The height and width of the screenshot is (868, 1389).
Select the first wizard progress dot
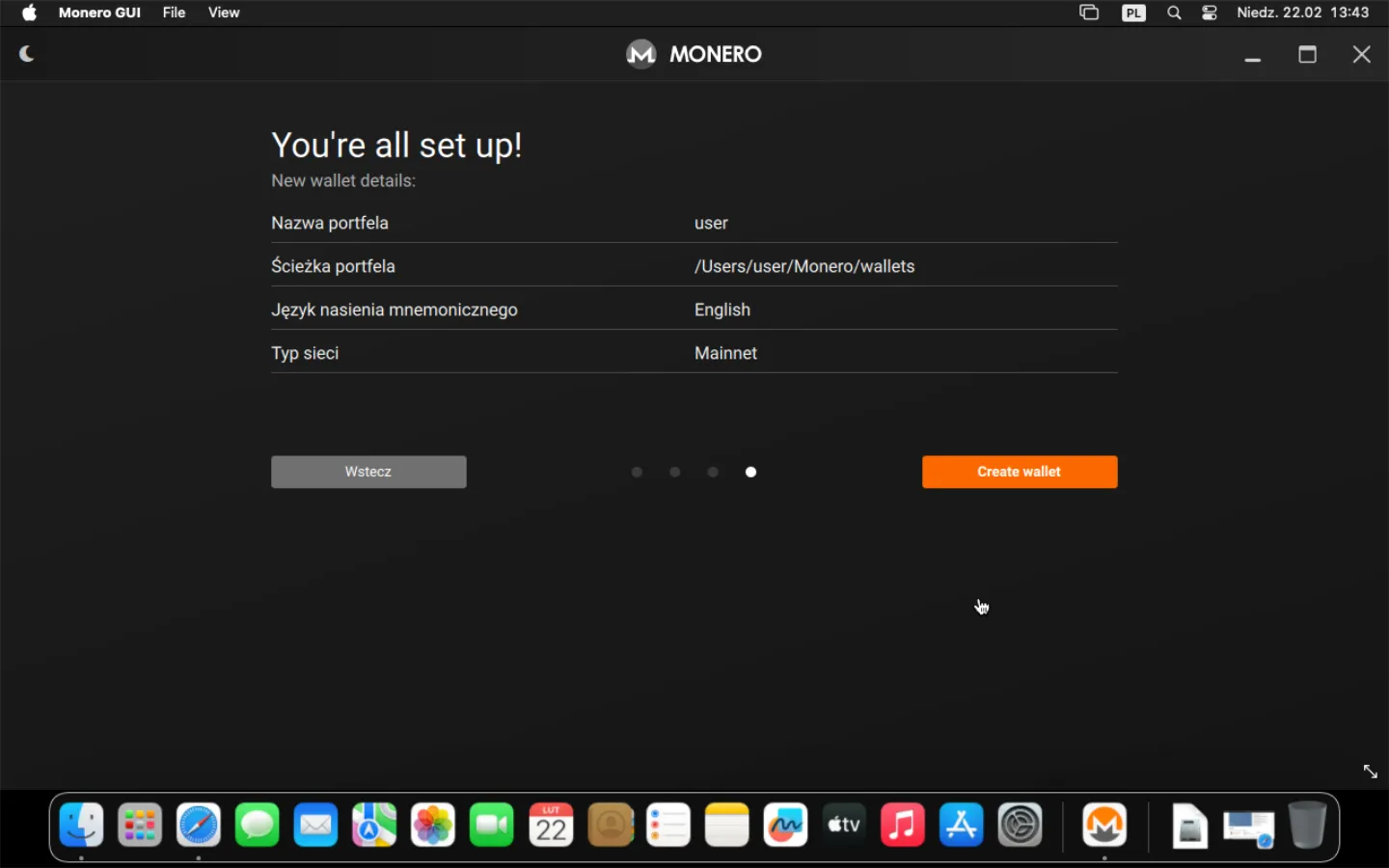637,472
